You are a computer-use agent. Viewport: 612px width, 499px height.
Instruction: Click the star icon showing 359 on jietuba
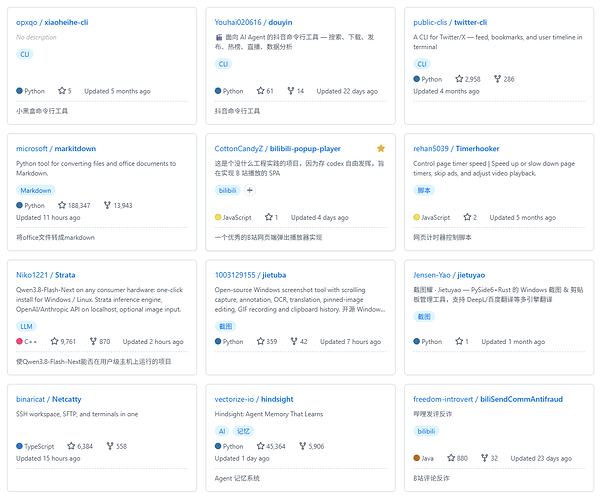pyautogui.click(x=260, y=341)
